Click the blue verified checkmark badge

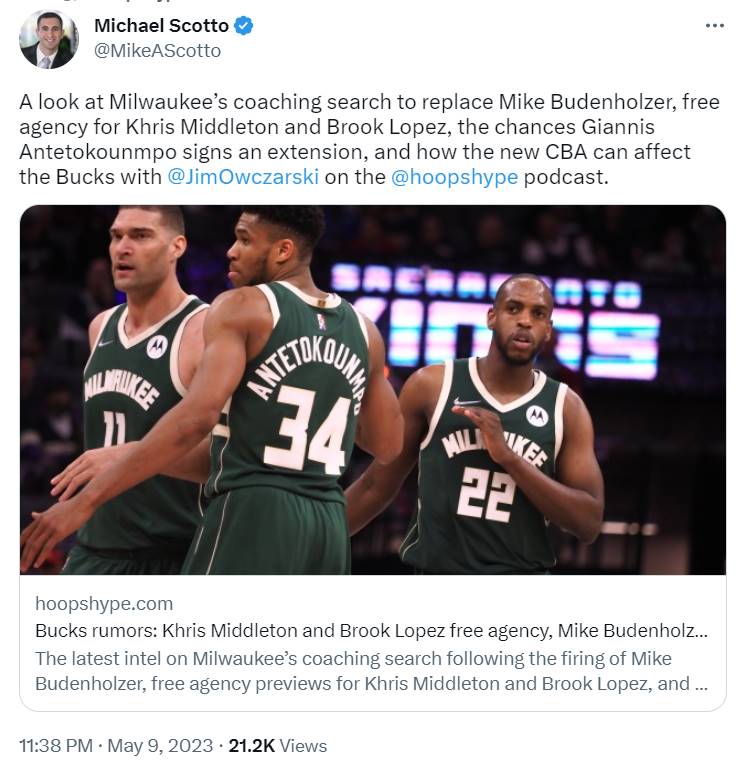243,25
